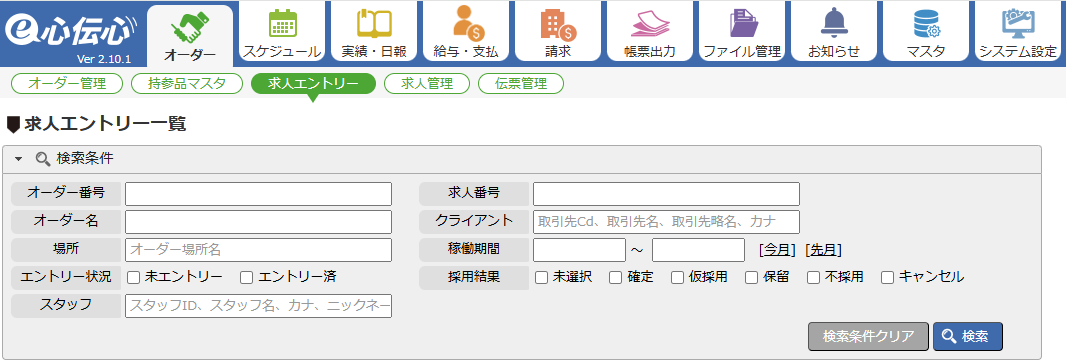
Task: Switch to オーダー管理 sub-tab
Action: click(67, 84)
